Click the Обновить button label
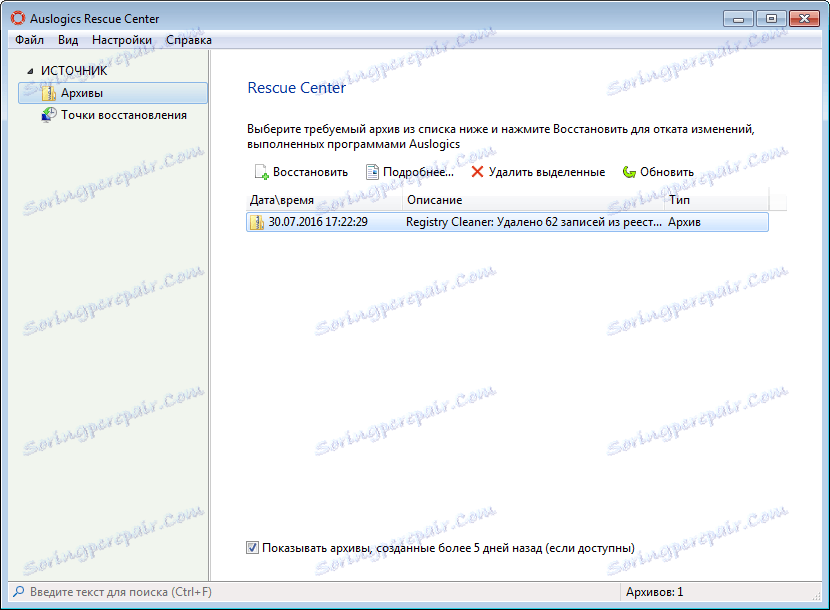The width and height of the screenshot is (830, 610). click(x=667, y=172)
